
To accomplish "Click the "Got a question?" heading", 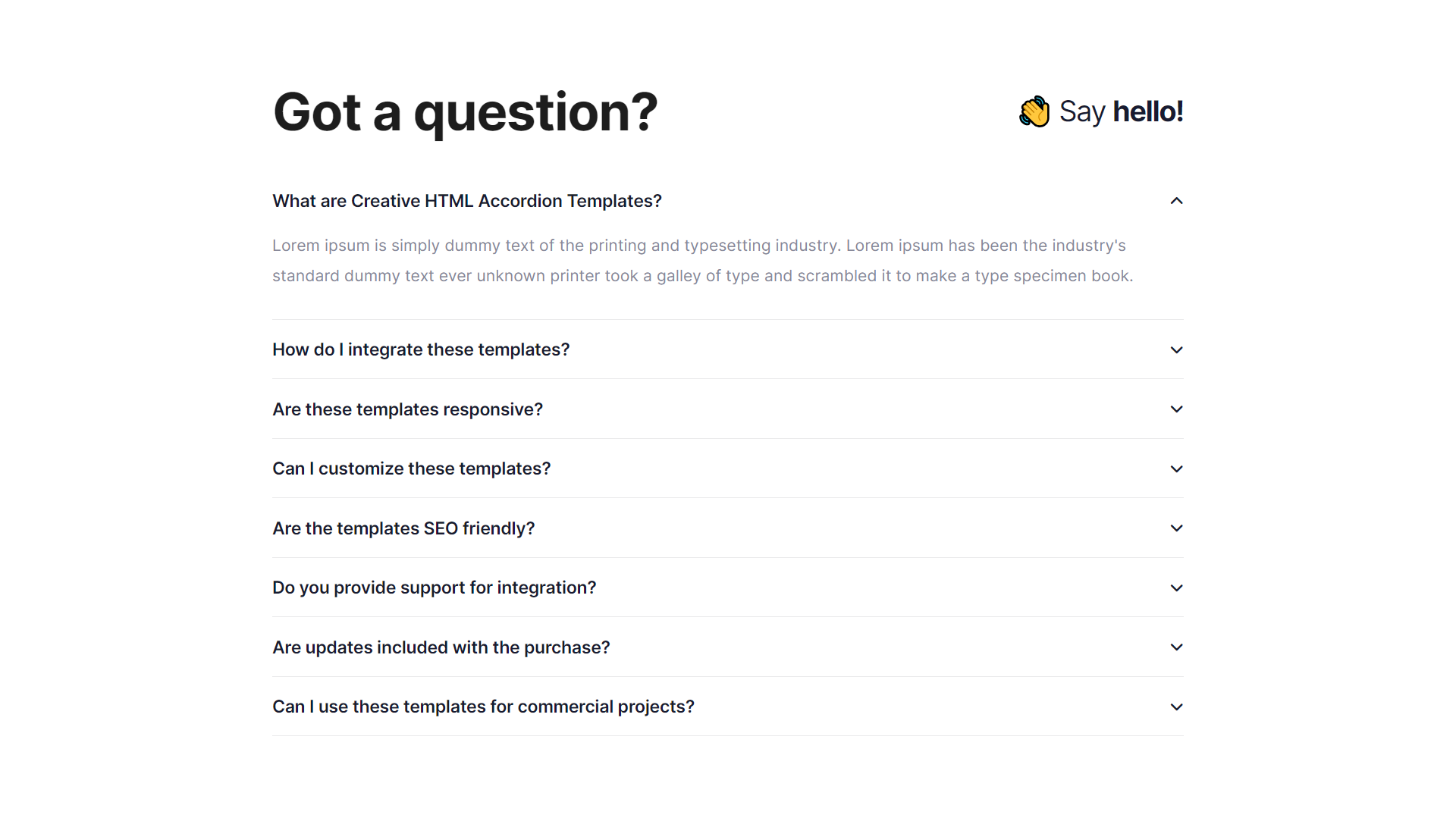I will tap(465, 112).
